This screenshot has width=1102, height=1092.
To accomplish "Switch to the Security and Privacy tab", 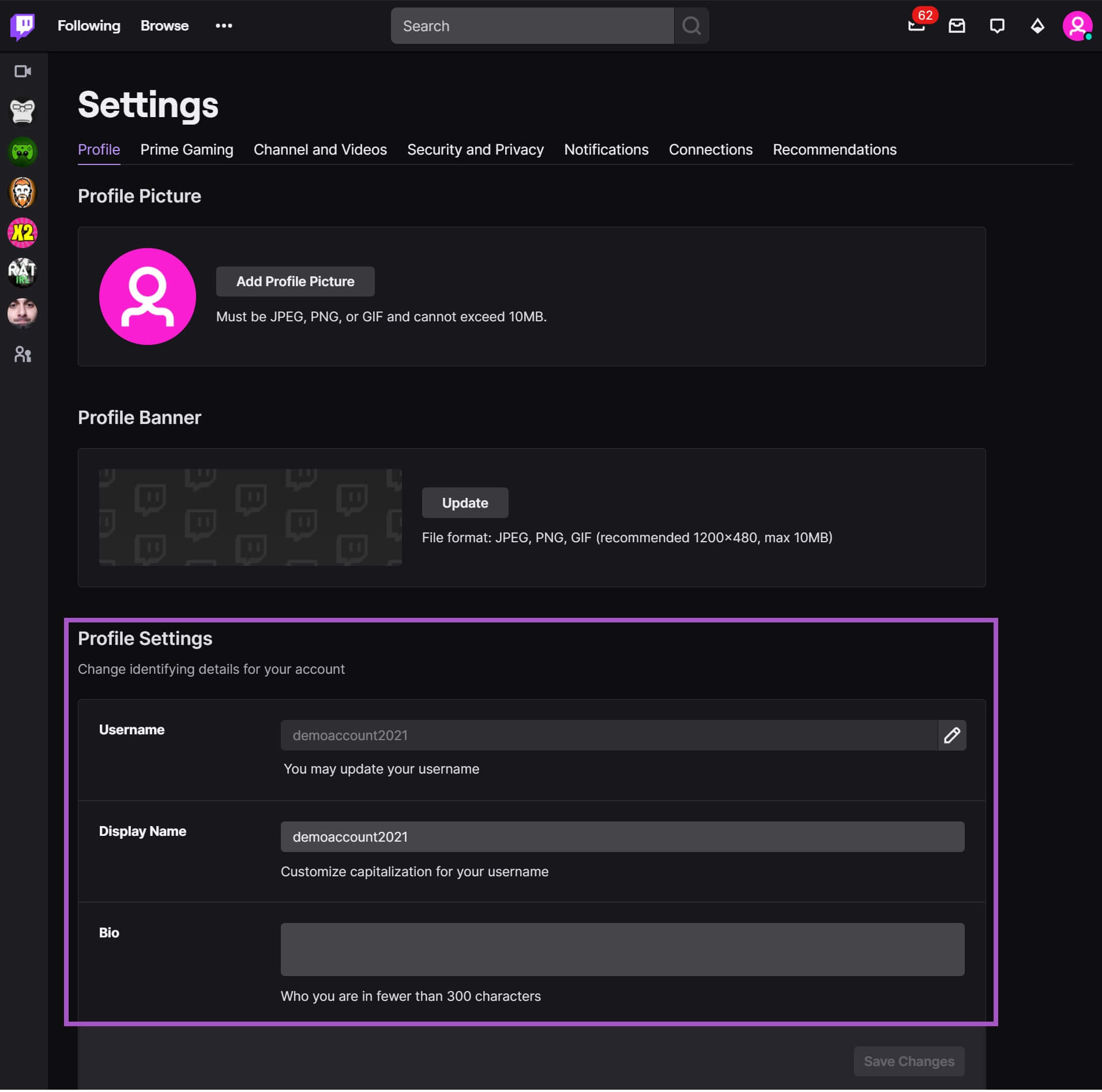I will [475, 150].
